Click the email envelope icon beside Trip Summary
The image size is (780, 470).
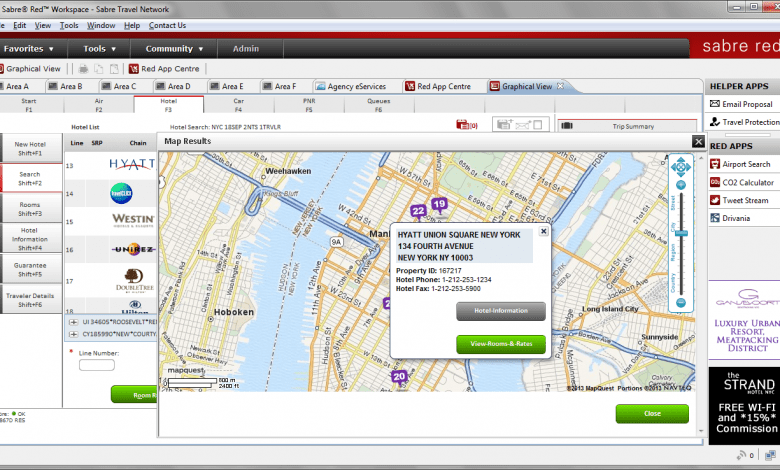523,125
